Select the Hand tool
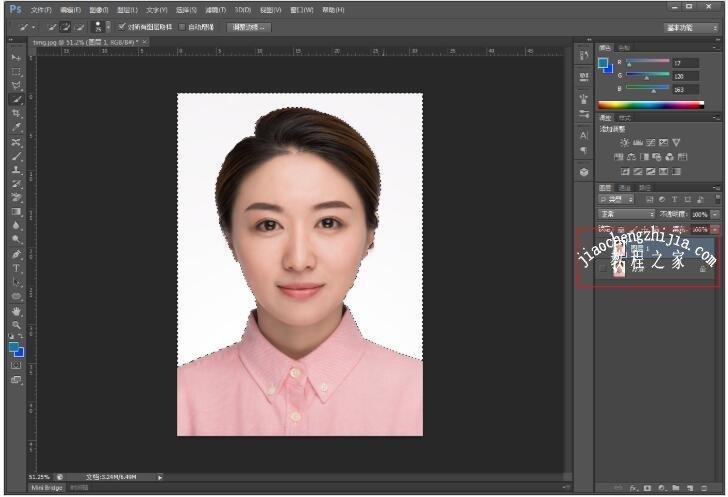The width and height of the screenshot is (728, 497). click(16, 311)
